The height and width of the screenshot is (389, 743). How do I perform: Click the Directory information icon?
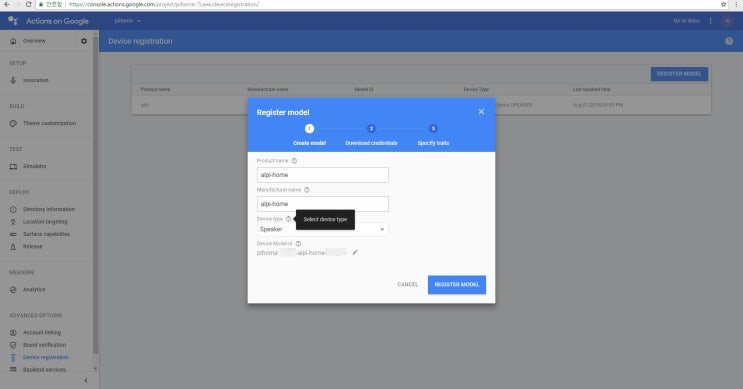(13, 209)
